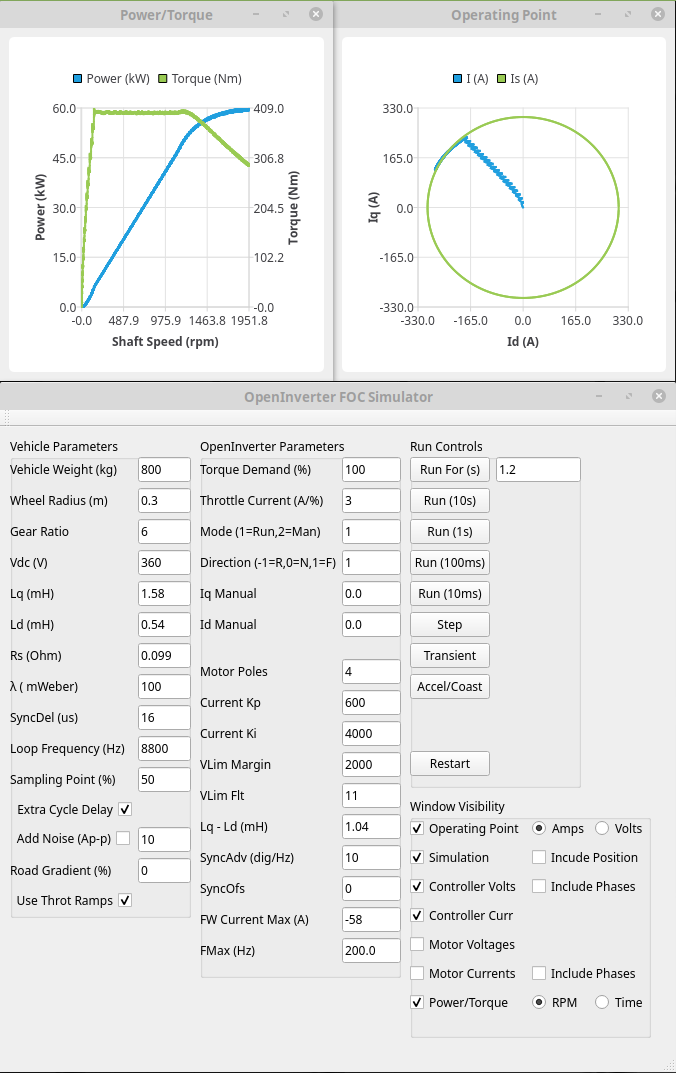The image size is (676, 1073).
Task: Focus the Throttle Current (A/%) field
Action: point(371,500)
